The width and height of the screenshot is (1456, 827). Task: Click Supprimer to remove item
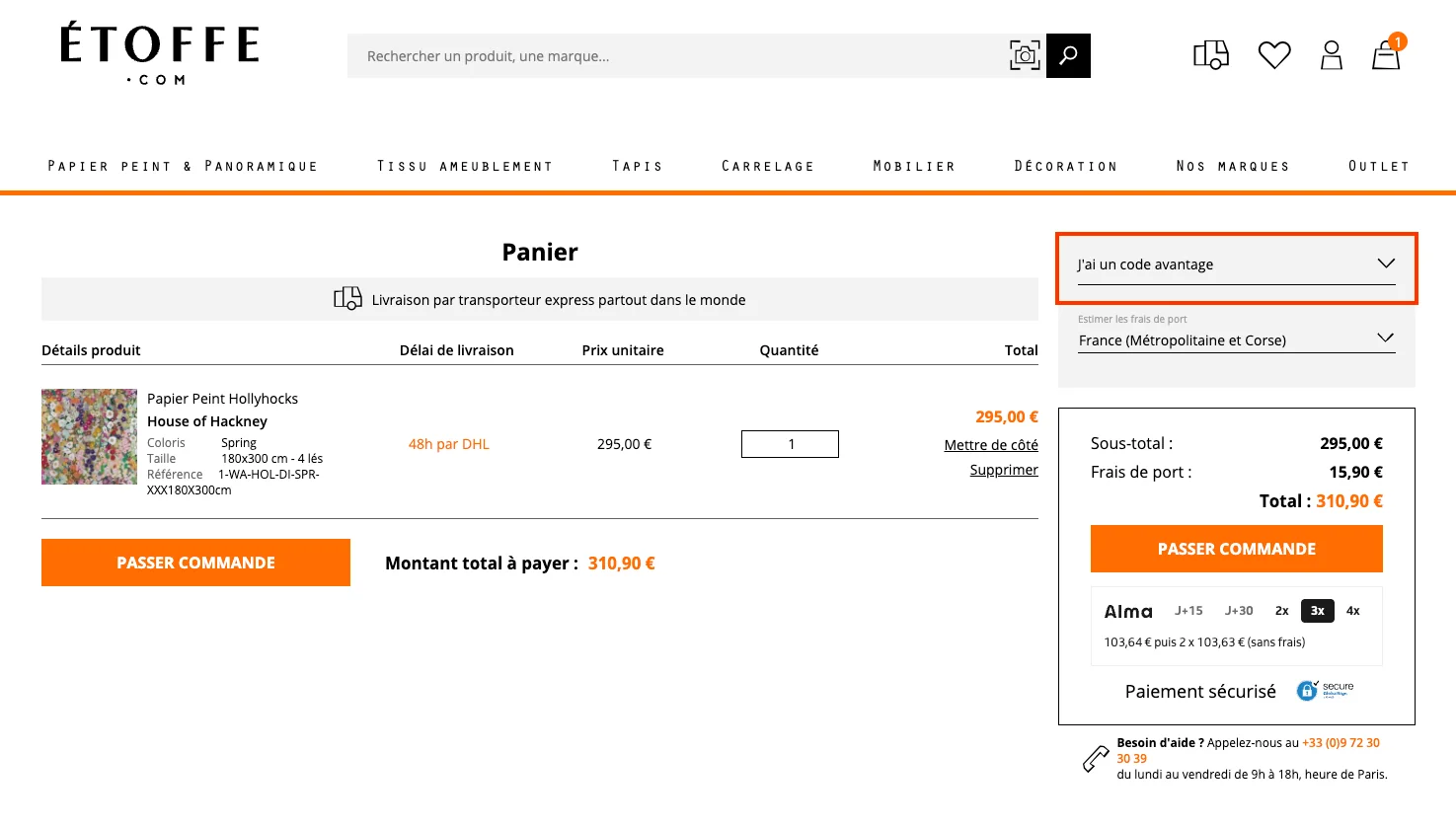[x=1004, y=470]
